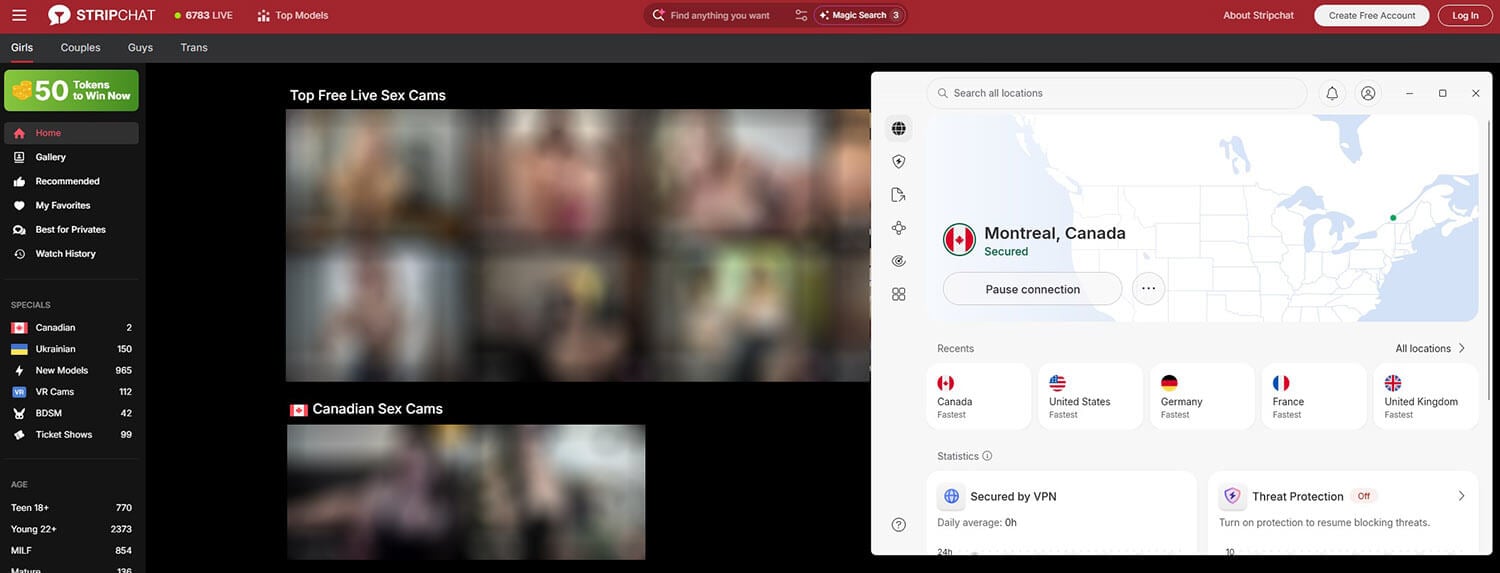Select the Girls tab
The width and height of the screenshot is (1500, 573).
coord(22,47)
